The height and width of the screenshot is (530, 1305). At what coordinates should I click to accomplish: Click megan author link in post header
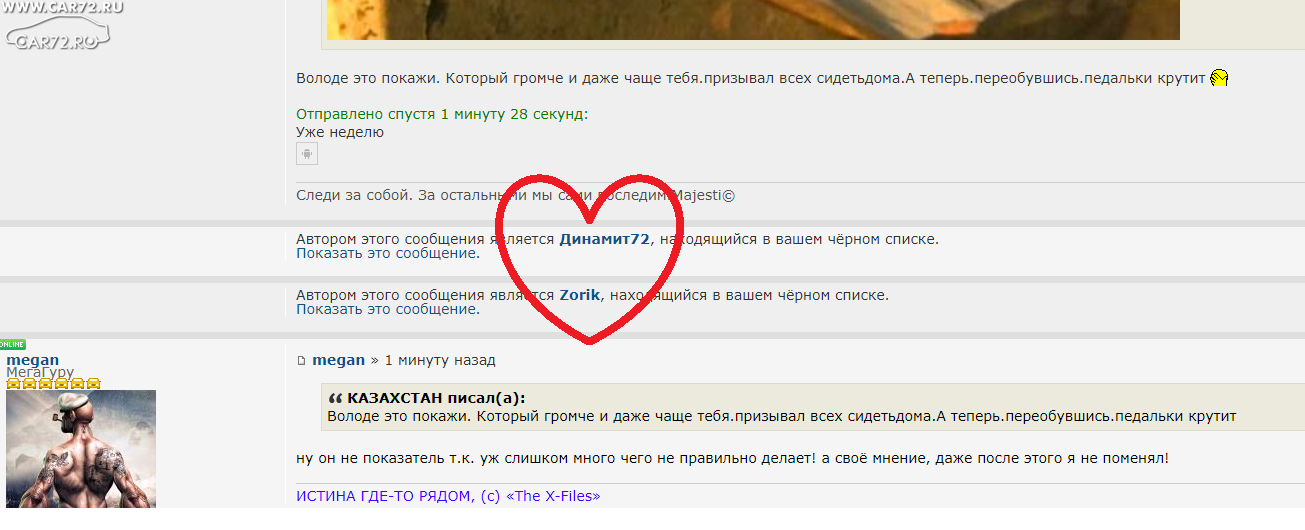coord(338,360)
